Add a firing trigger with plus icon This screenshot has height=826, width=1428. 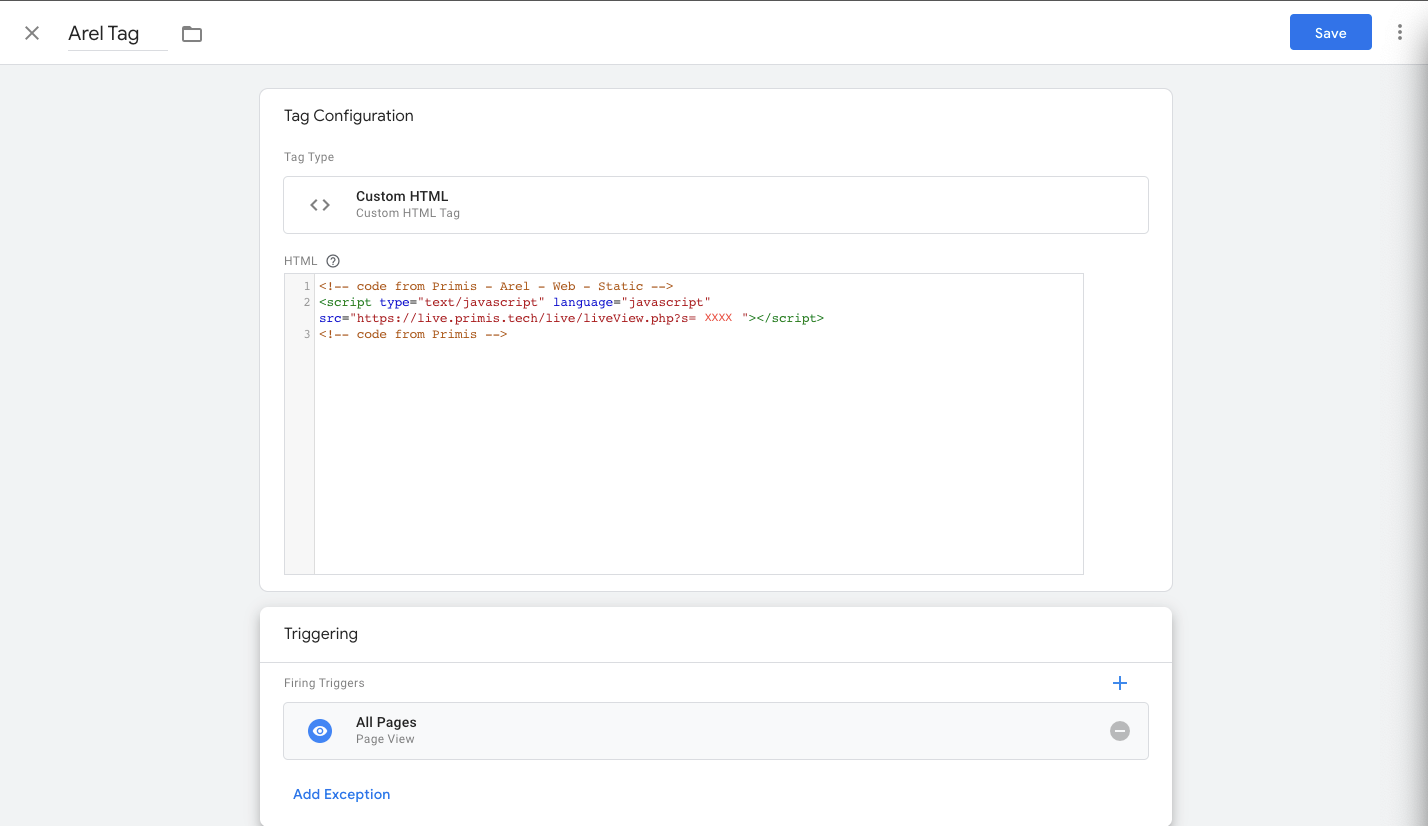pos(1120,683)
